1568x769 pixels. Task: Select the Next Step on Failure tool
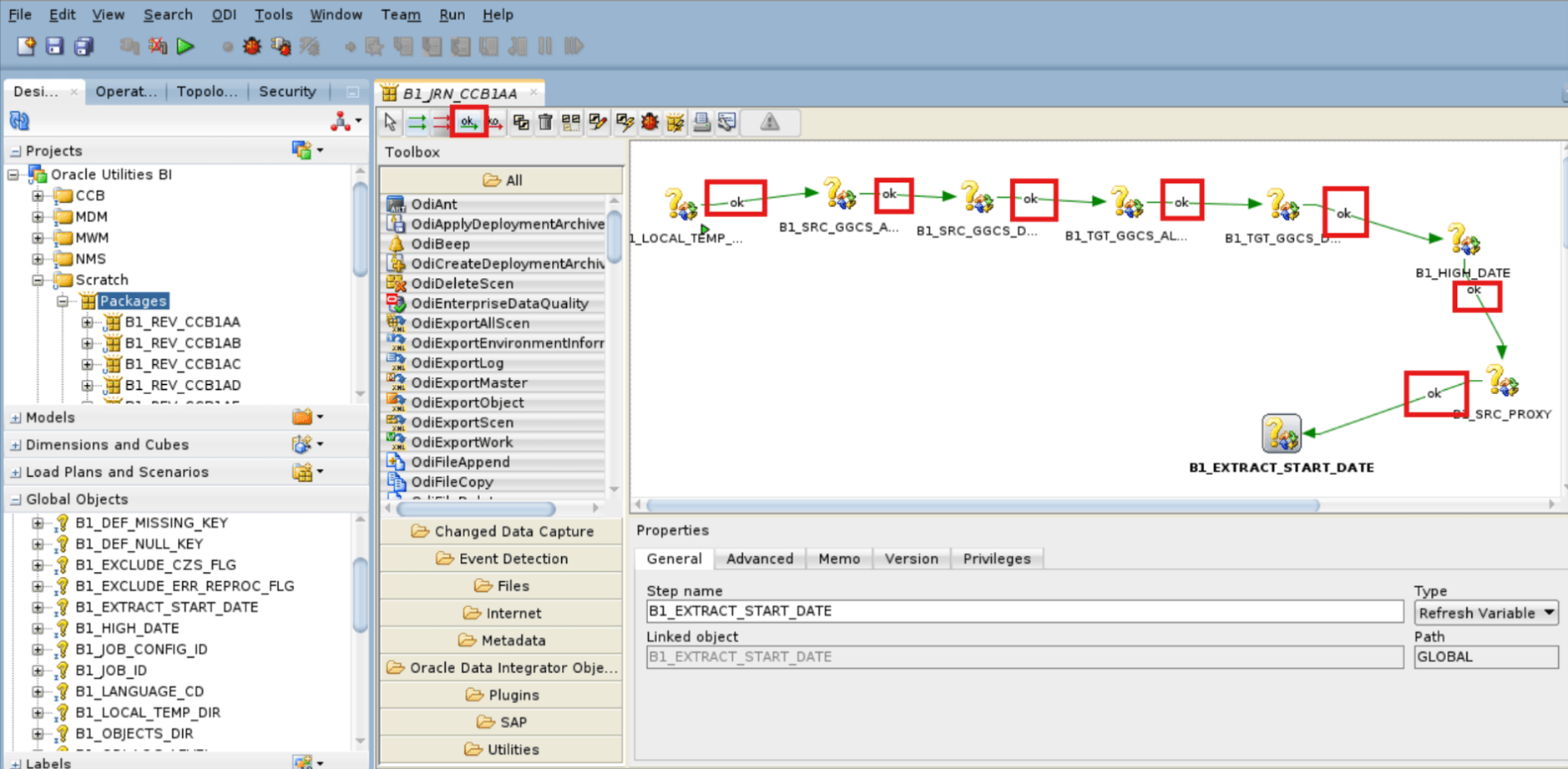pyautogui.click(x=494, y=122)
